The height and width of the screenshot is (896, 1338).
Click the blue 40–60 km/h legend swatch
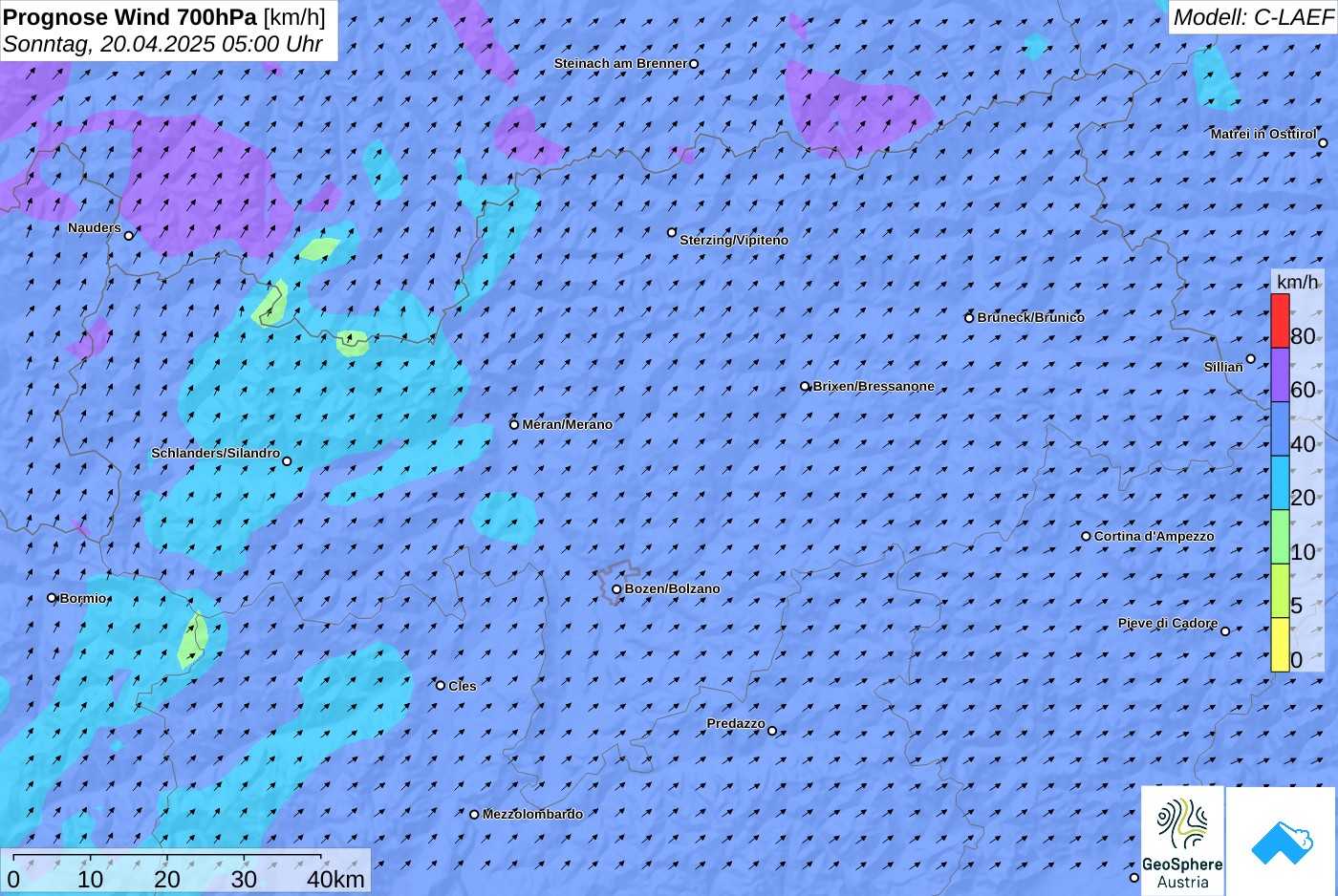1280,429
